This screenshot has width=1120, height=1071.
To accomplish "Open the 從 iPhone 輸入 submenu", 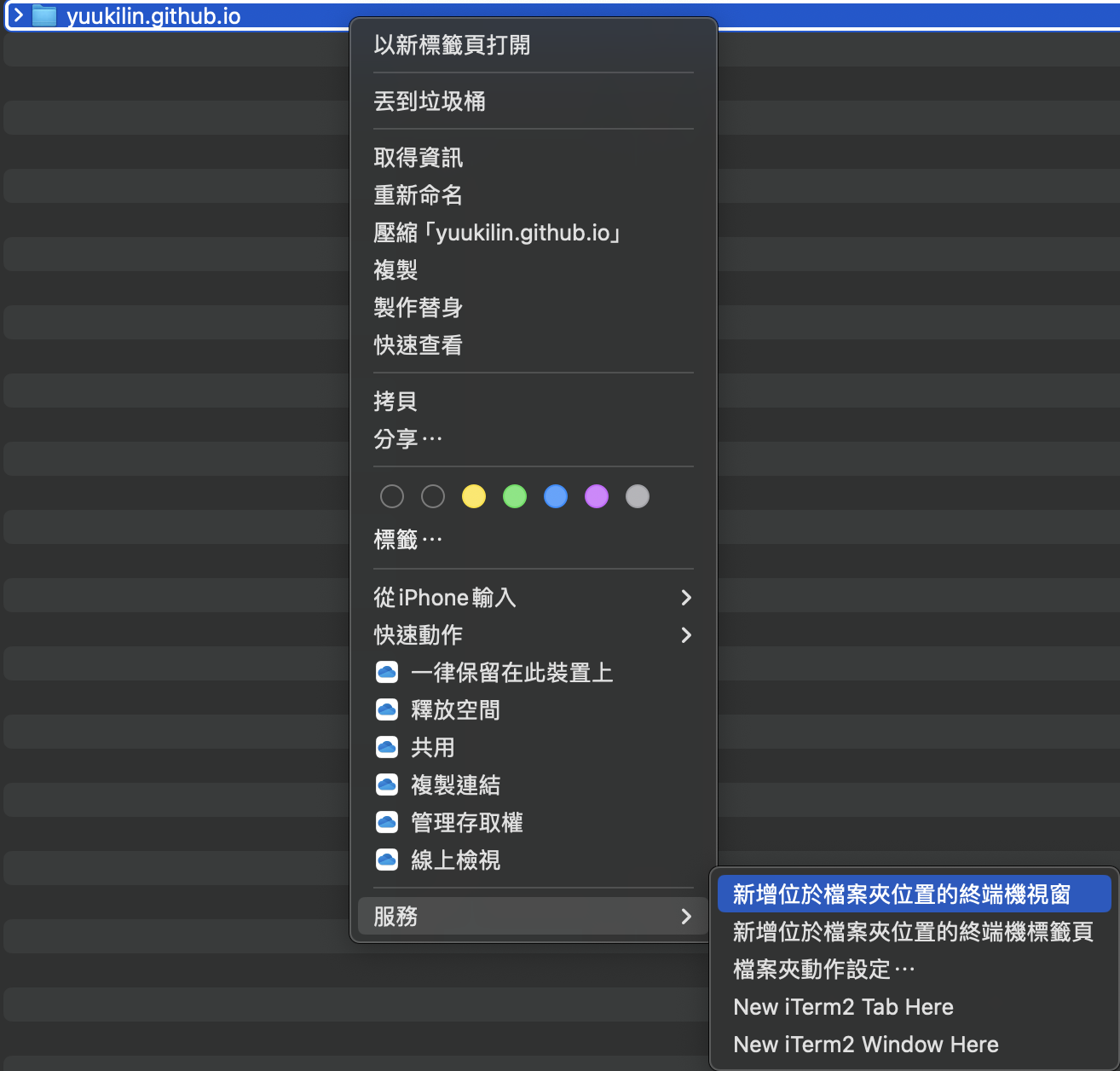I will tap(533, 598).
